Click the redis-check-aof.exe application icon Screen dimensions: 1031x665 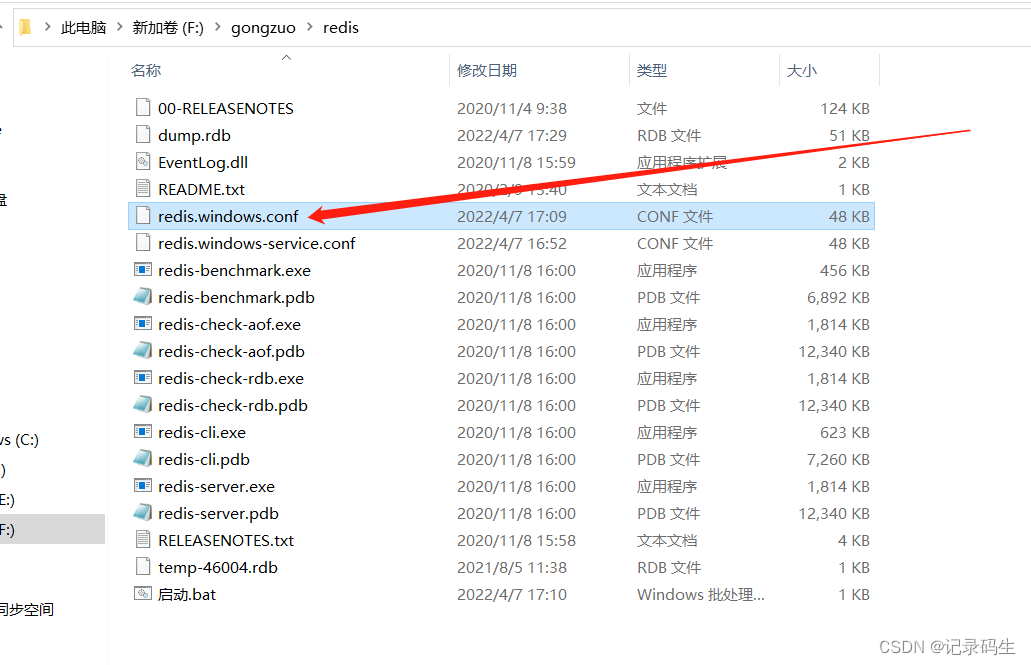[x=143, y=324]
